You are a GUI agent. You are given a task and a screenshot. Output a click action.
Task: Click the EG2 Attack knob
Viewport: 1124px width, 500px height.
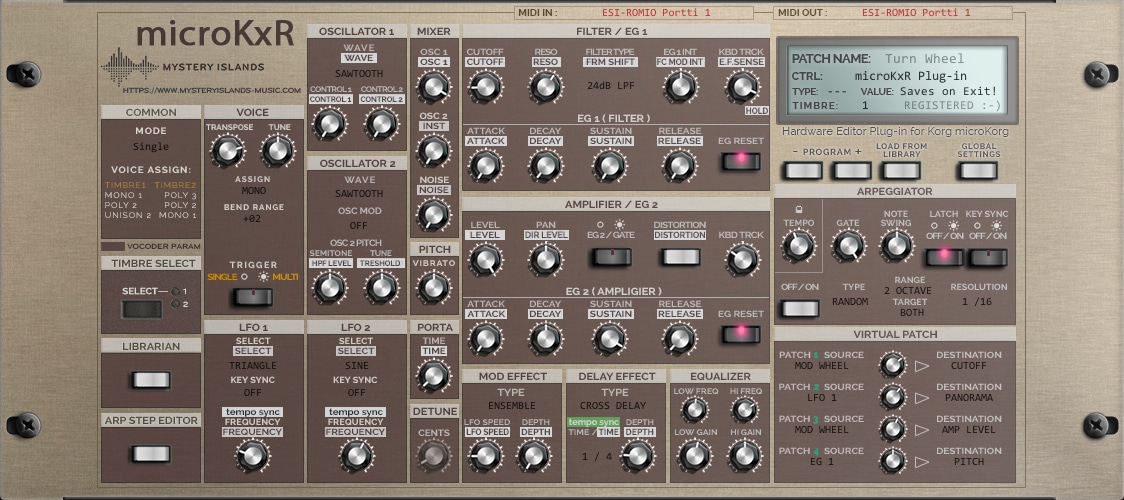pyautogui.click(x=485, y=338)
